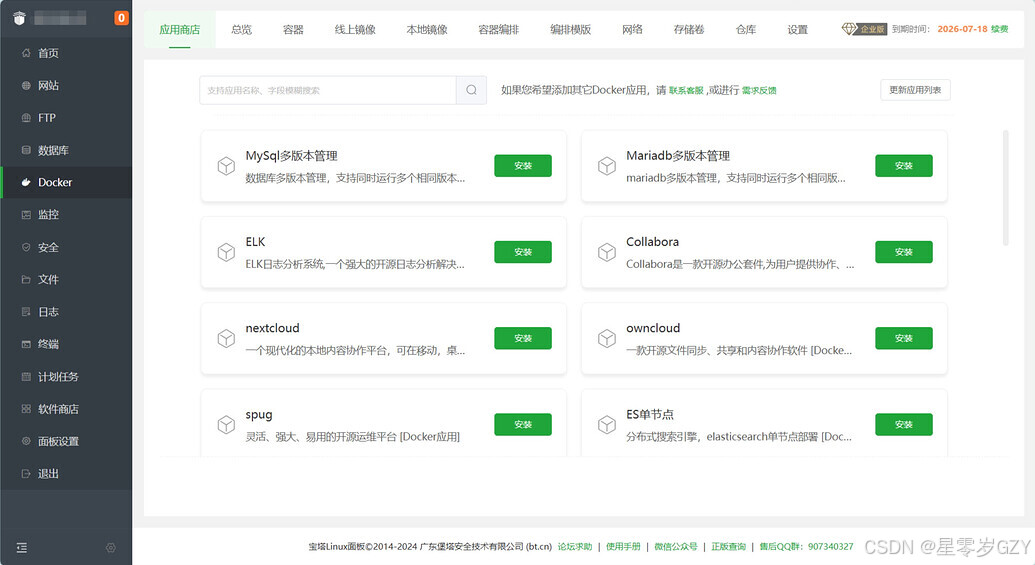Install the nextcloud app
The image size is (1035, 565).
523,338
